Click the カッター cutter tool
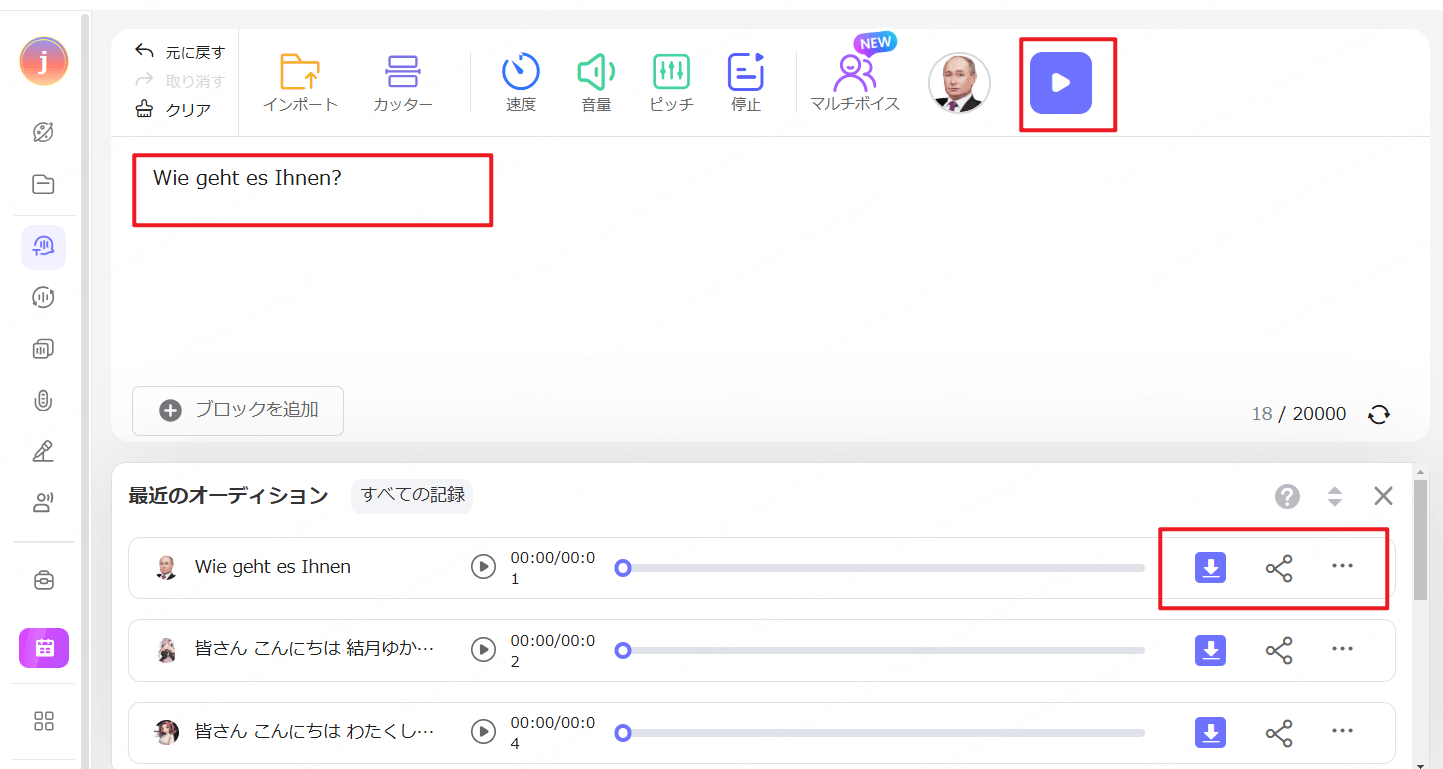The image size is (1443, 769). (x=403, y=82)
